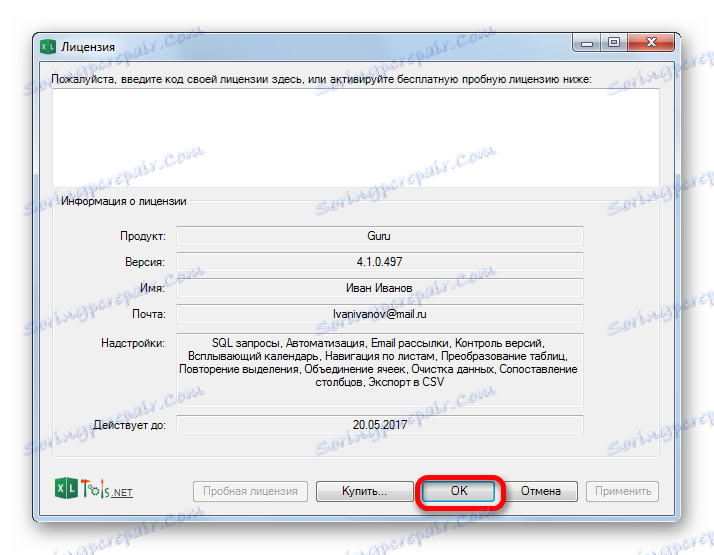This screenshot has width=714, height=555.
Task: Select the Имя field Иван Иванов
Action: 380,288
